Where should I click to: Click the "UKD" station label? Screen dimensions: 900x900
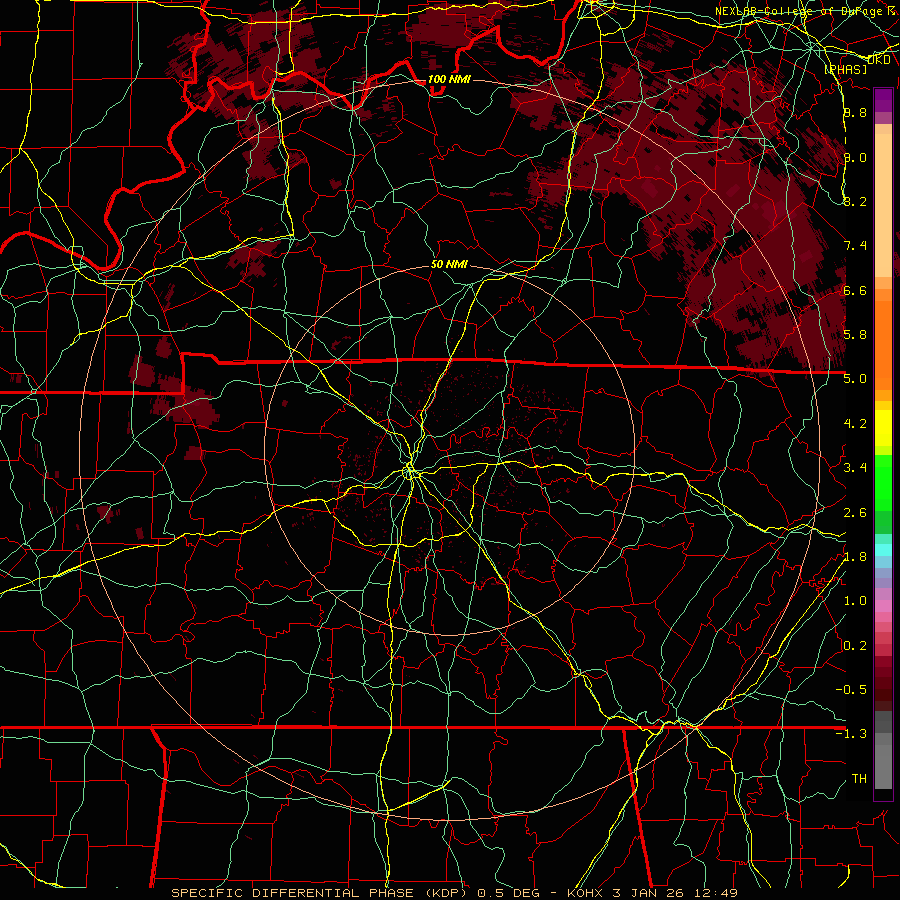tap(879, 59)
